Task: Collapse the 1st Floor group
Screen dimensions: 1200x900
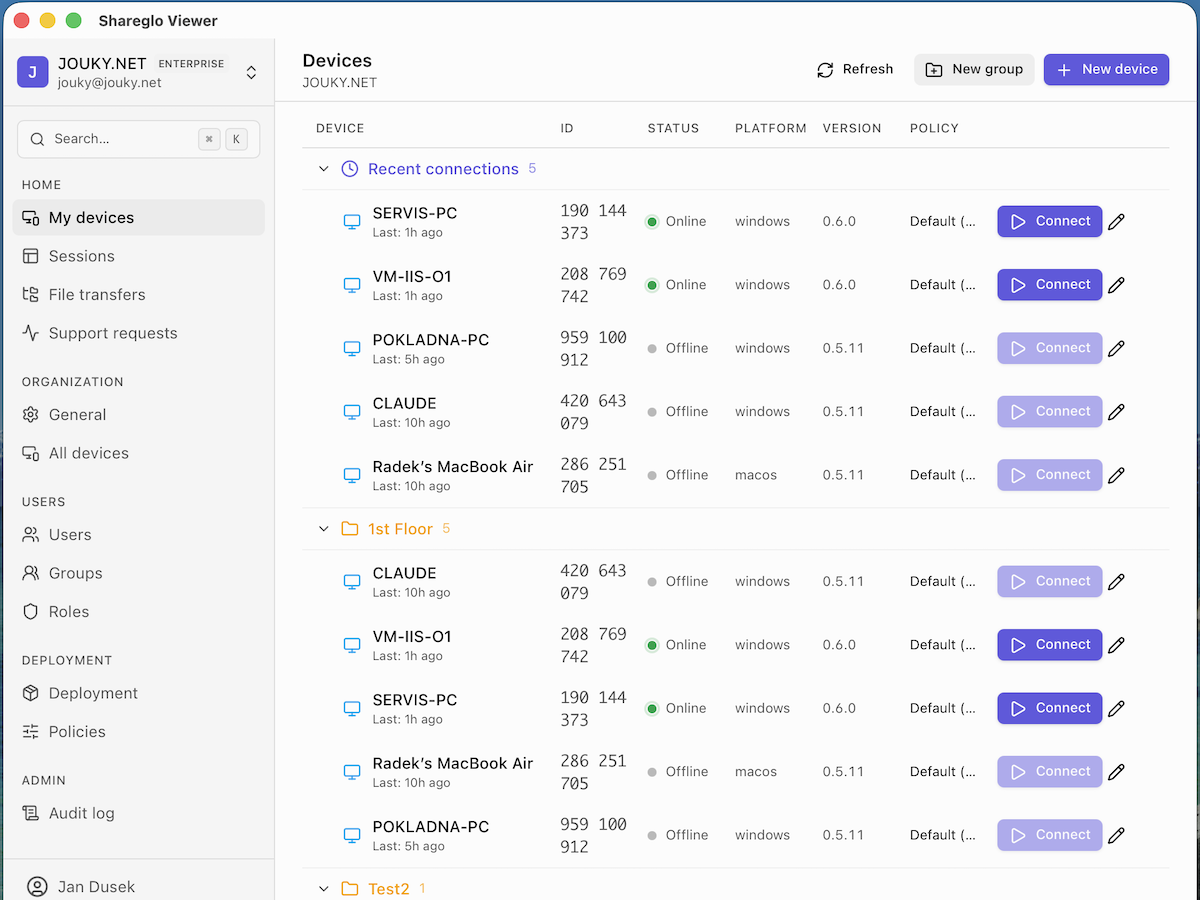Action: point(323,528)
